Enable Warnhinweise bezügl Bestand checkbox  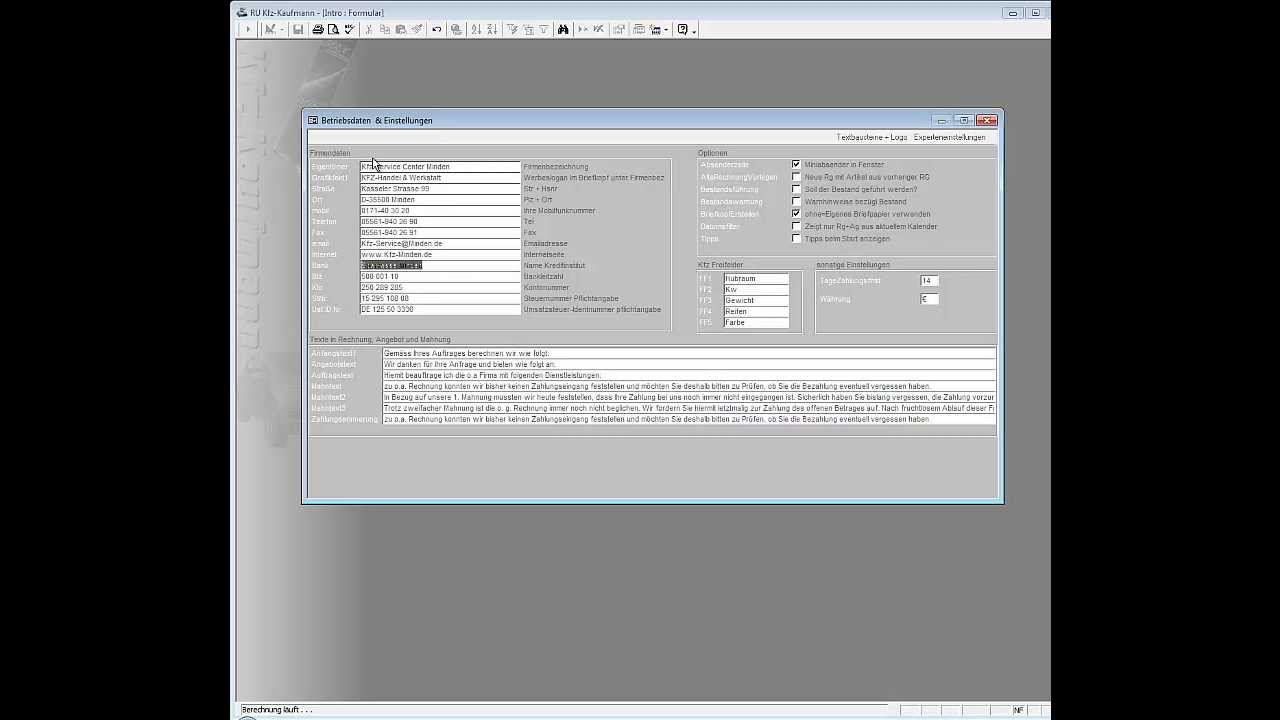pos(796,201)
